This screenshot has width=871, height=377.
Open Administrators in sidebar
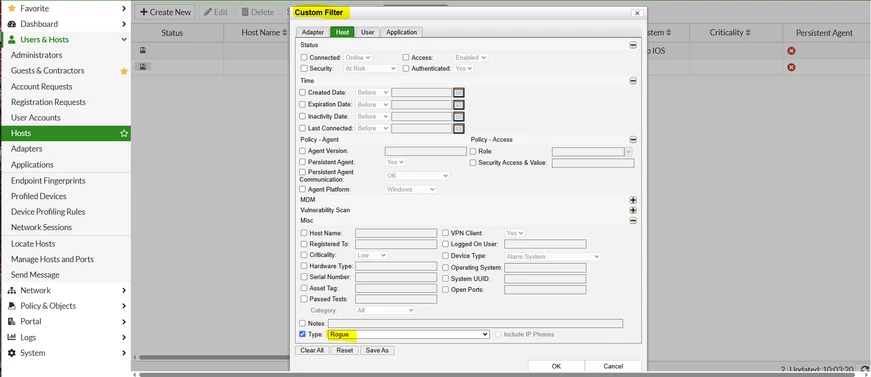click(x=37, y=55)
